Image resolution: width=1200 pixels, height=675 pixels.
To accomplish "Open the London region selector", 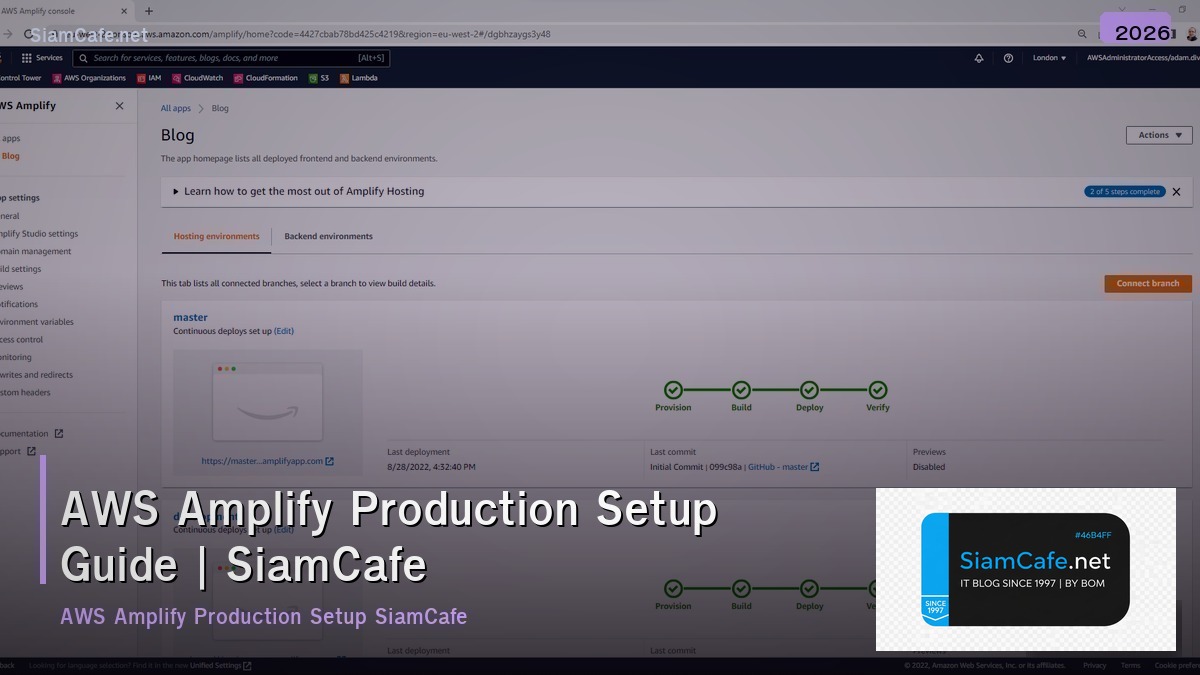I will pos(1049,58).
